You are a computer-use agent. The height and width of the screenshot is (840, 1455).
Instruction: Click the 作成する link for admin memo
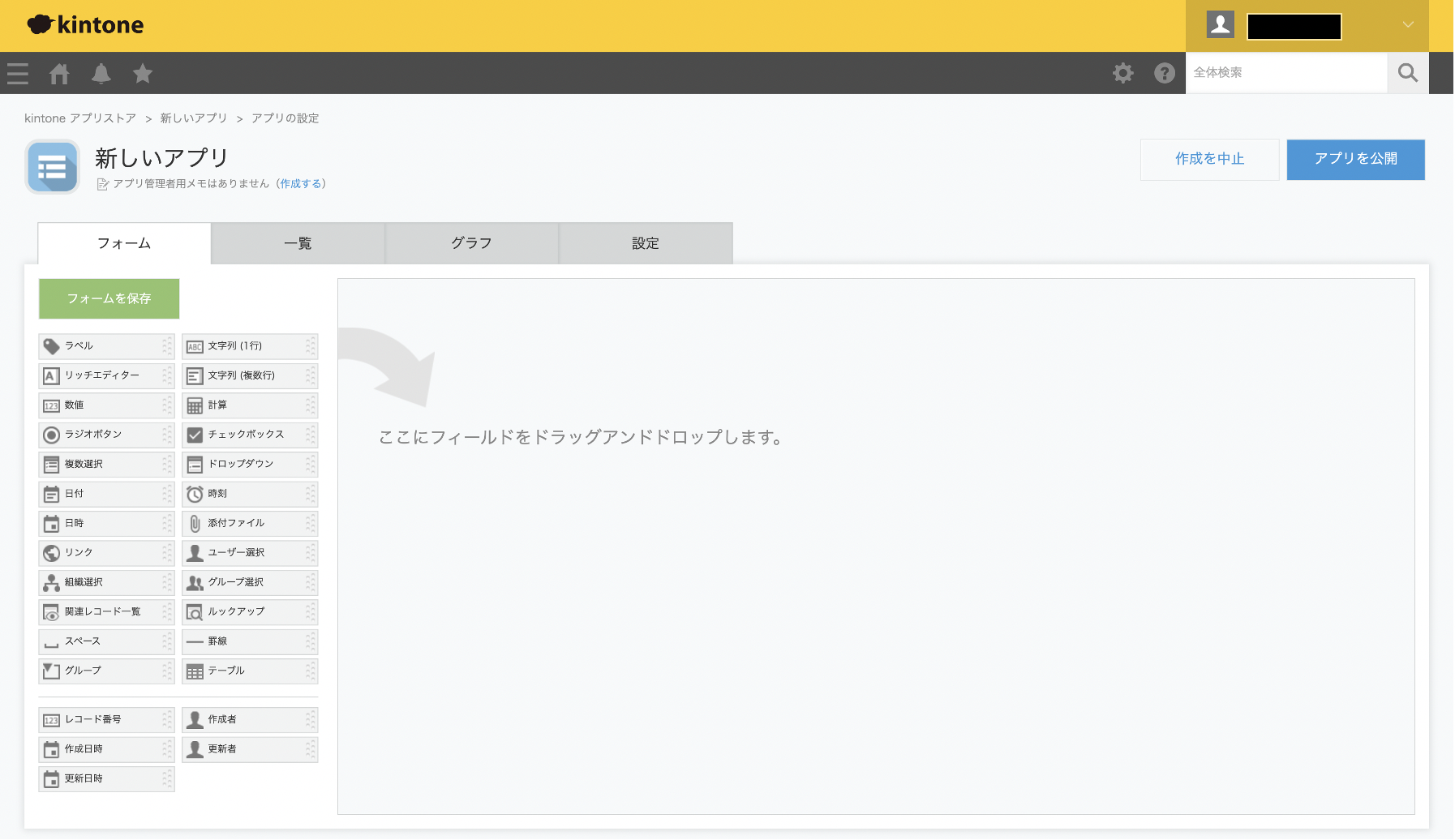click(x=299, y=183)
